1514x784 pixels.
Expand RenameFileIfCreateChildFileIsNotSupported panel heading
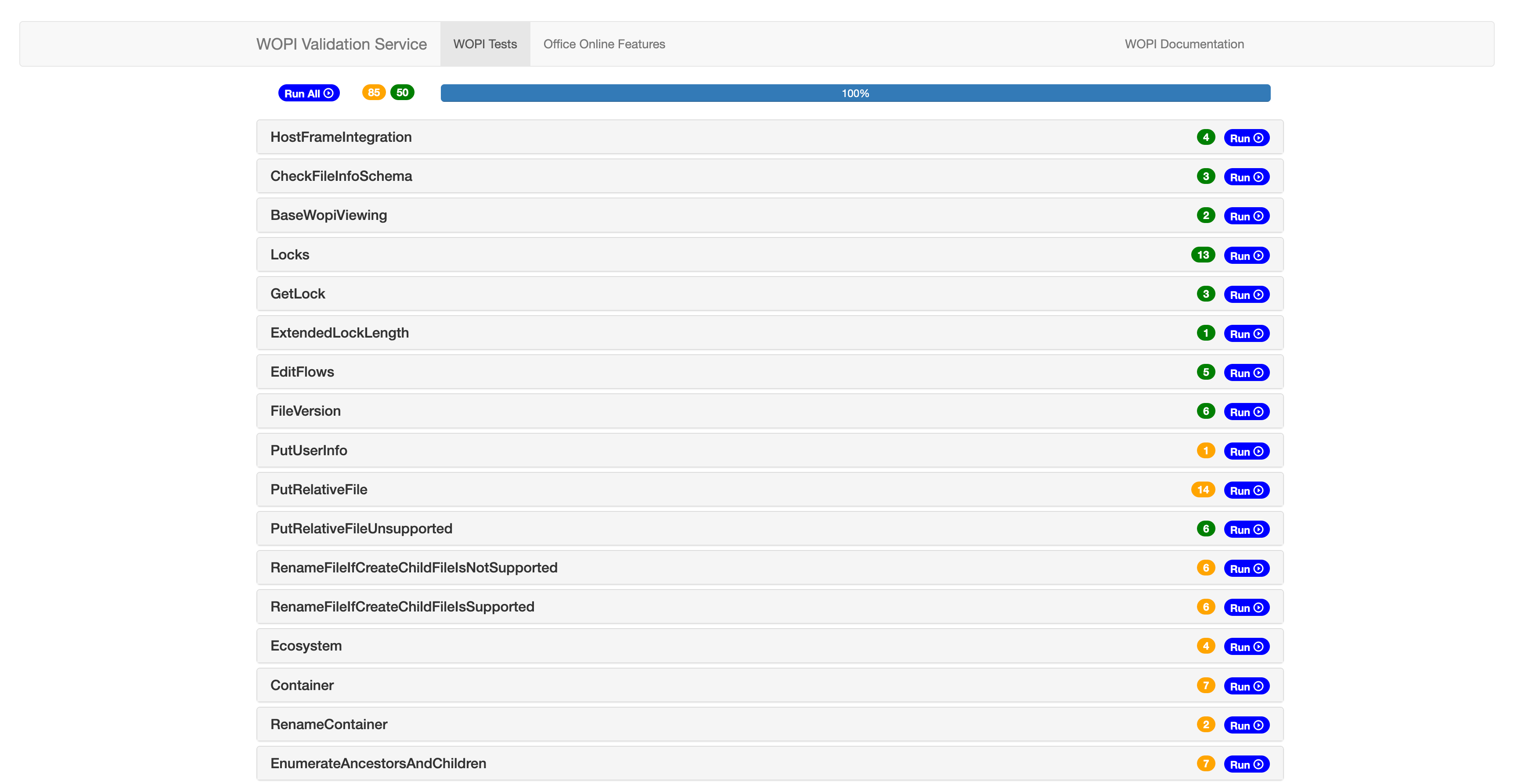pos(769,568)
